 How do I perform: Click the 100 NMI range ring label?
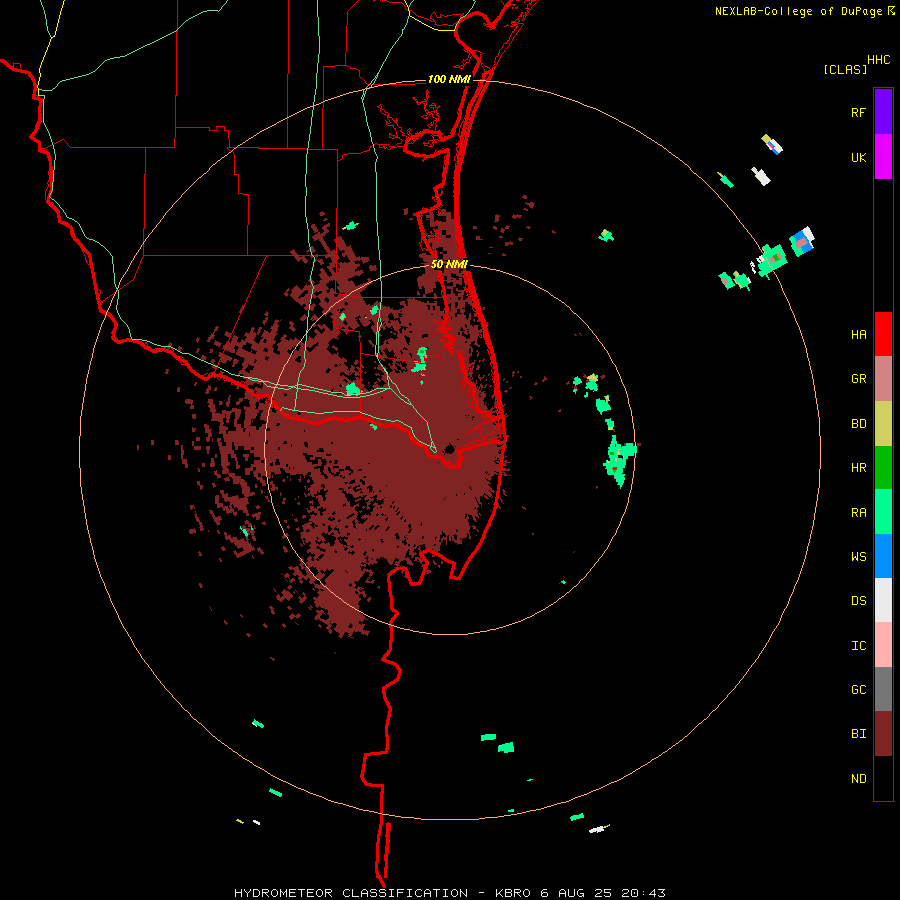[448, 79]
